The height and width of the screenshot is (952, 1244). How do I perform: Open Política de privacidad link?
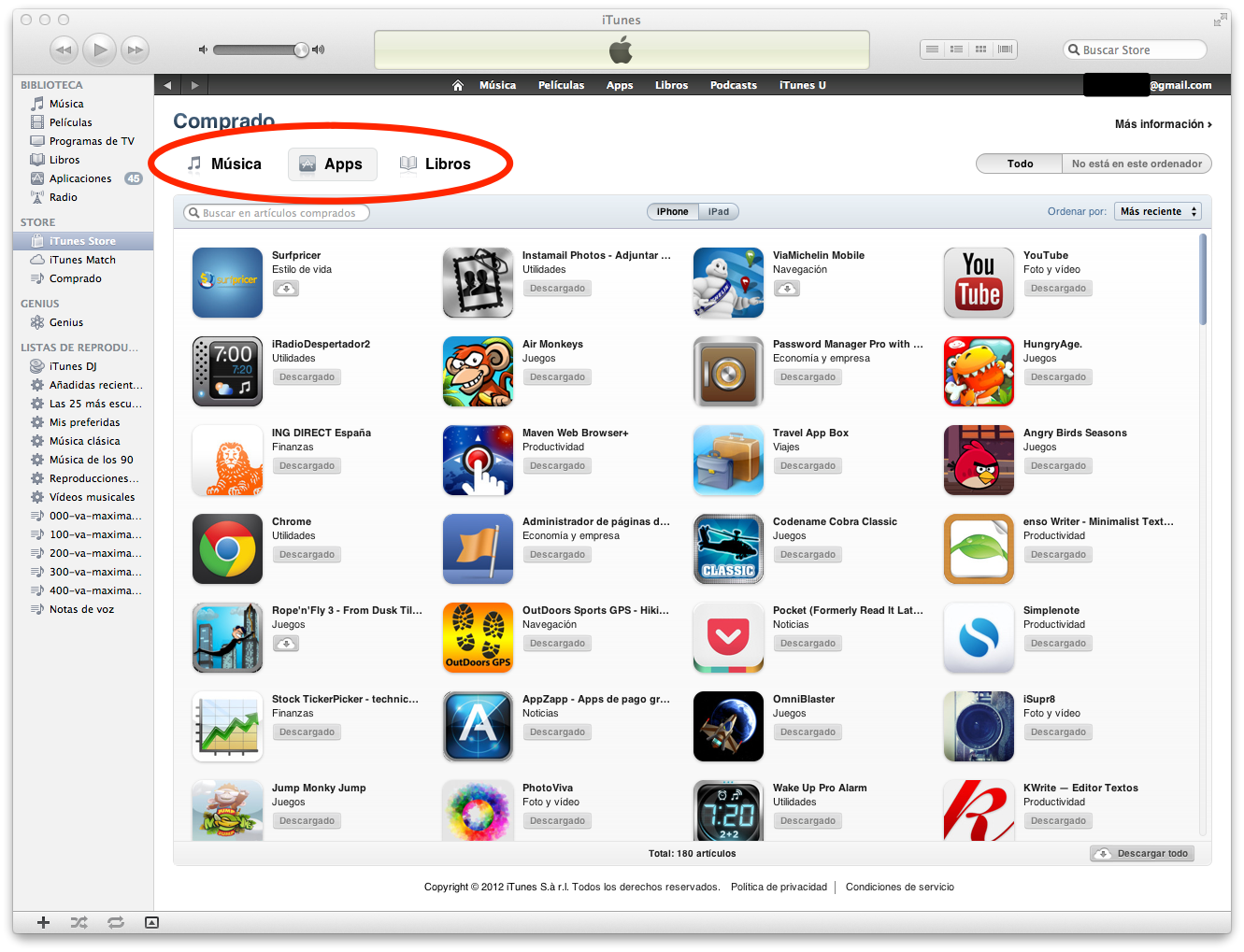(779, 887)
